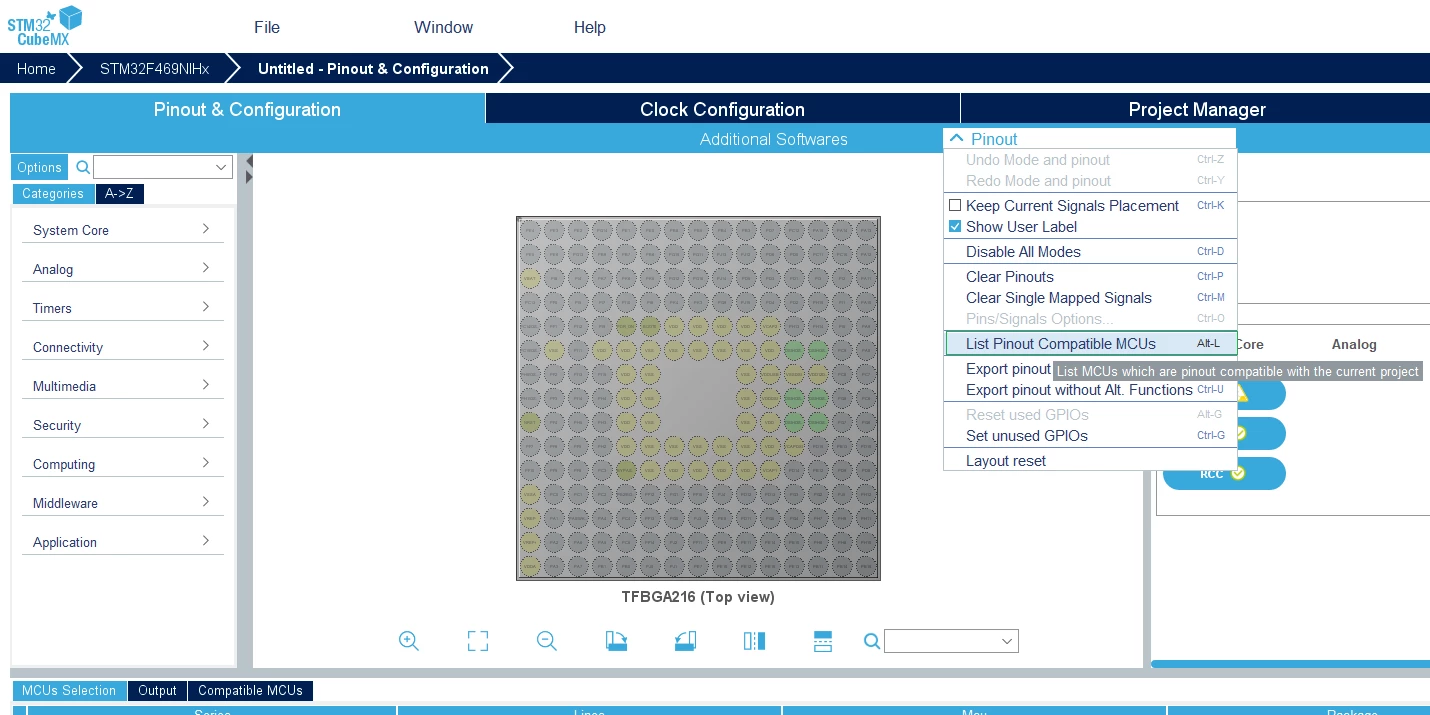1430x715 pixels.
Task: Select Clear Pinouts menu entry
Action: coord(1091,276)
